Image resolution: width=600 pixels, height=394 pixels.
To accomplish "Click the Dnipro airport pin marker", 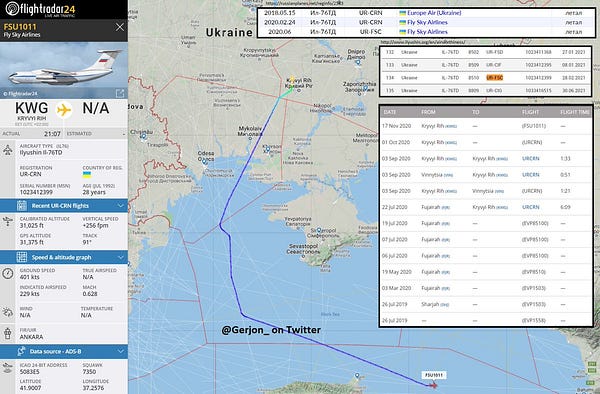I will tap(358, 62).
